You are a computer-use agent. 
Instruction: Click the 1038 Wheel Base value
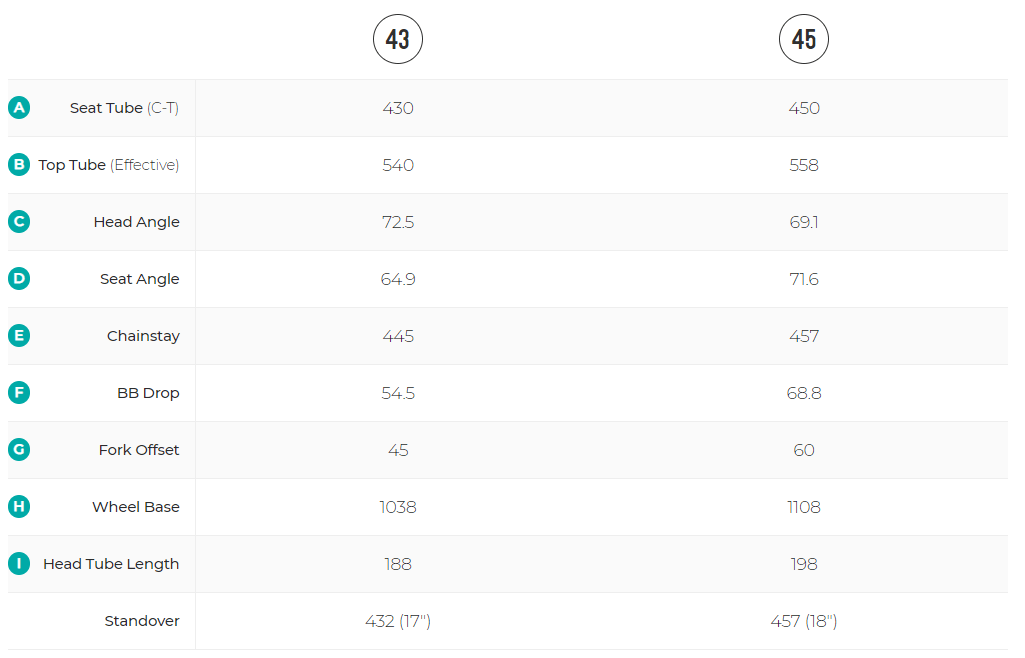tap(398, 507)
